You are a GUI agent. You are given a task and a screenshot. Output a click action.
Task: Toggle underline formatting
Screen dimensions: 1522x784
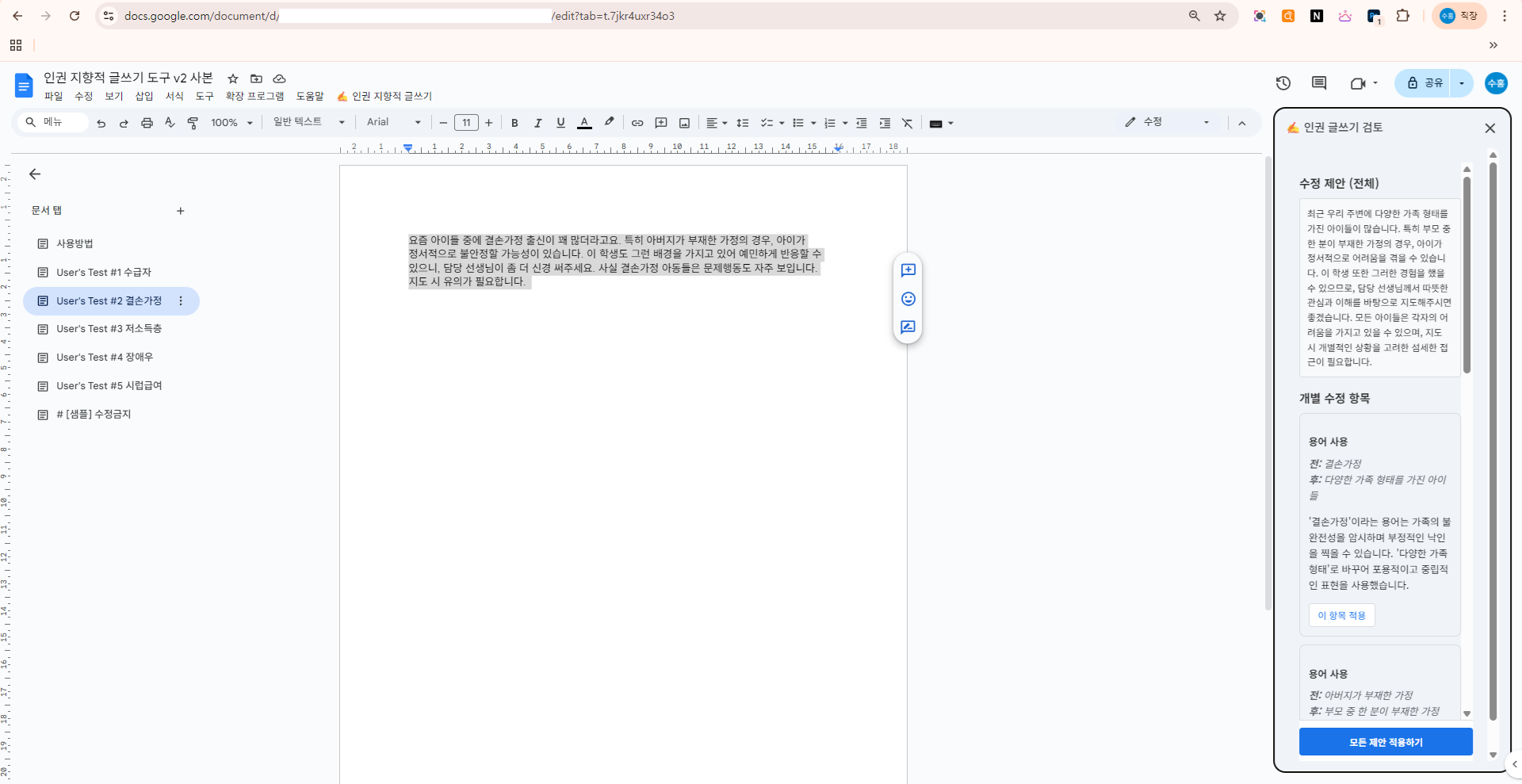pyautogui.click(x=560, y=123)
